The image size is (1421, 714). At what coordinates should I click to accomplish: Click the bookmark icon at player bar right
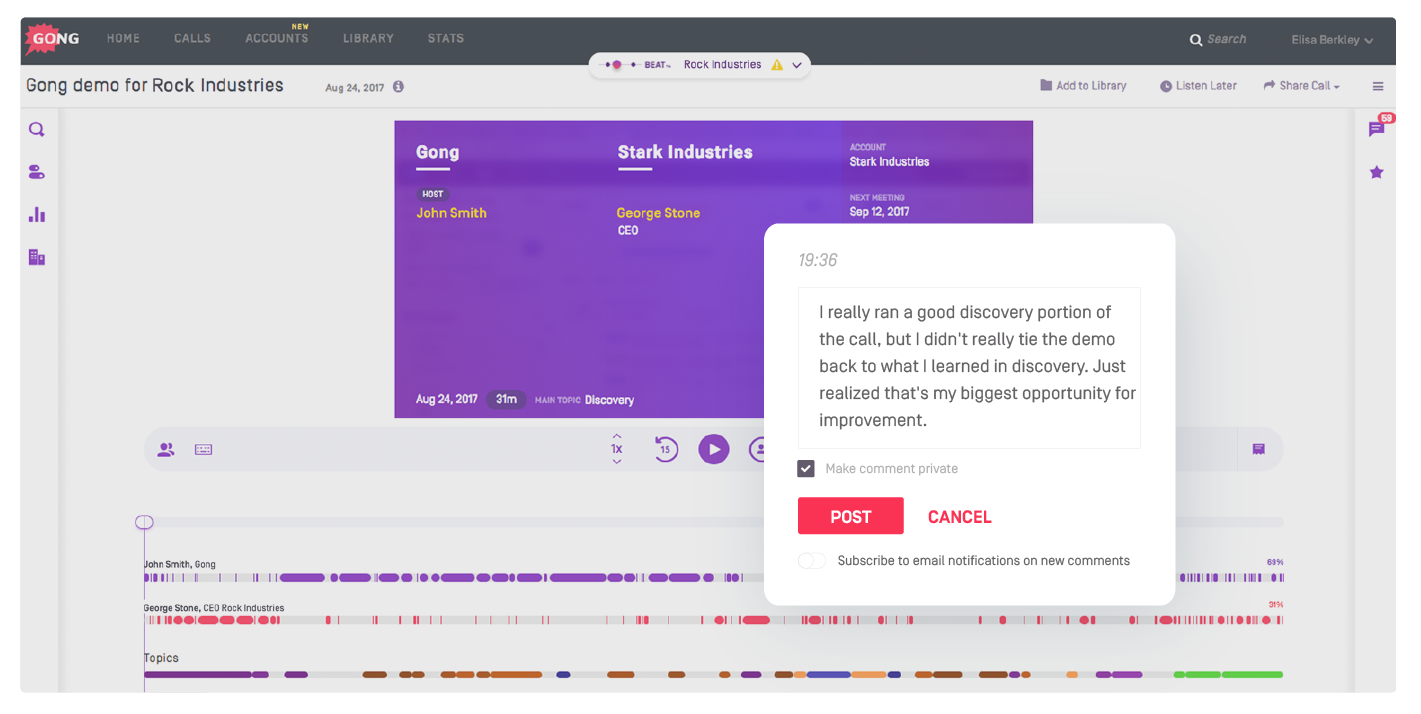(x=1258, y=449)
